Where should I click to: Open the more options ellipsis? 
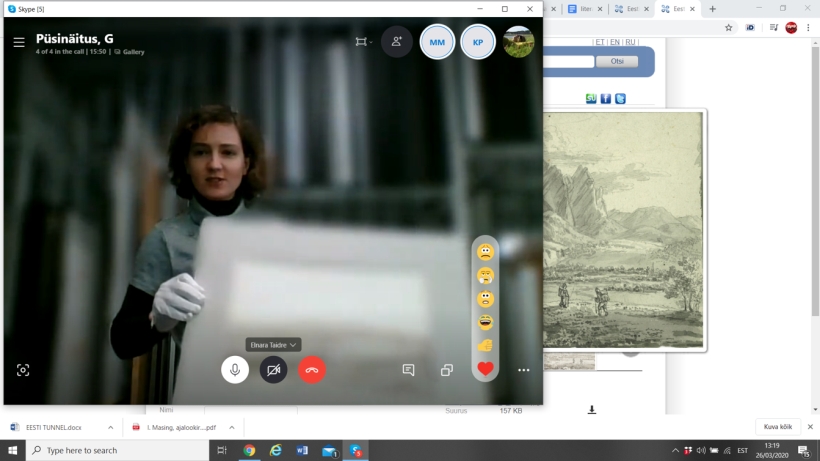click(x=523, y=370)
